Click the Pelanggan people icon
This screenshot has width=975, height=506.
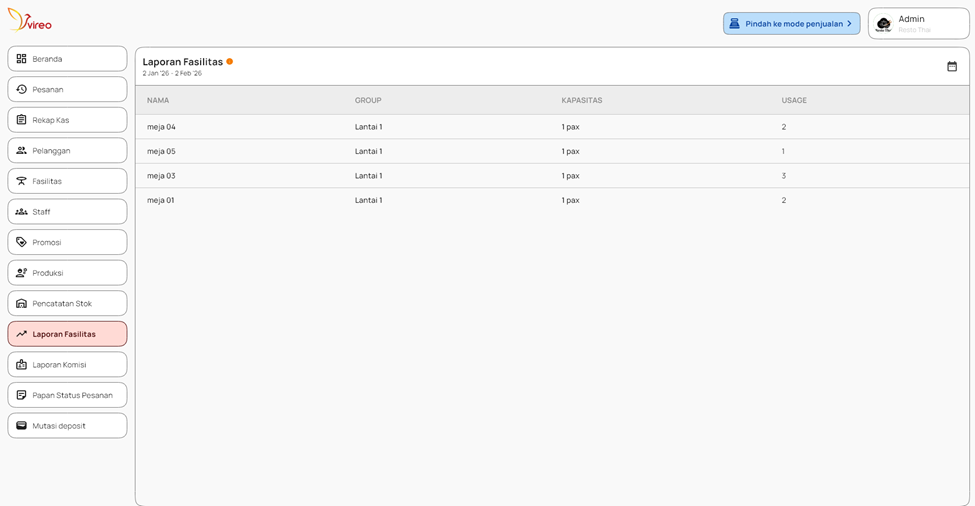(21, 151)
